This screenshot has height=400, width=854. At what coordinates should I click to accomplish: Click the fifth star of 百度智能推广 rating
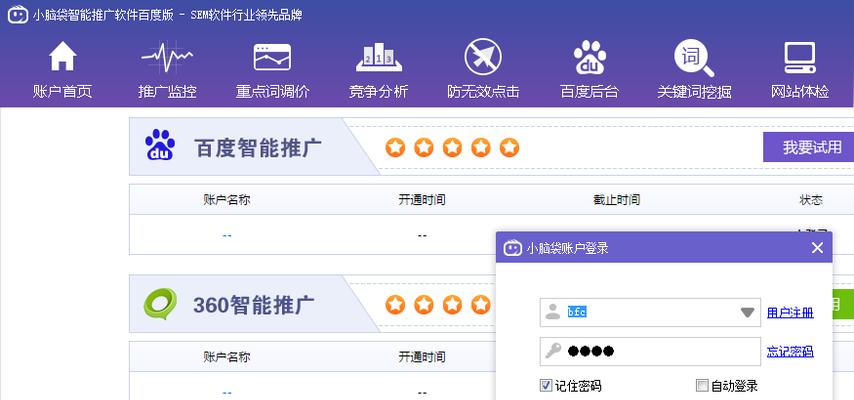coord(509,147)
